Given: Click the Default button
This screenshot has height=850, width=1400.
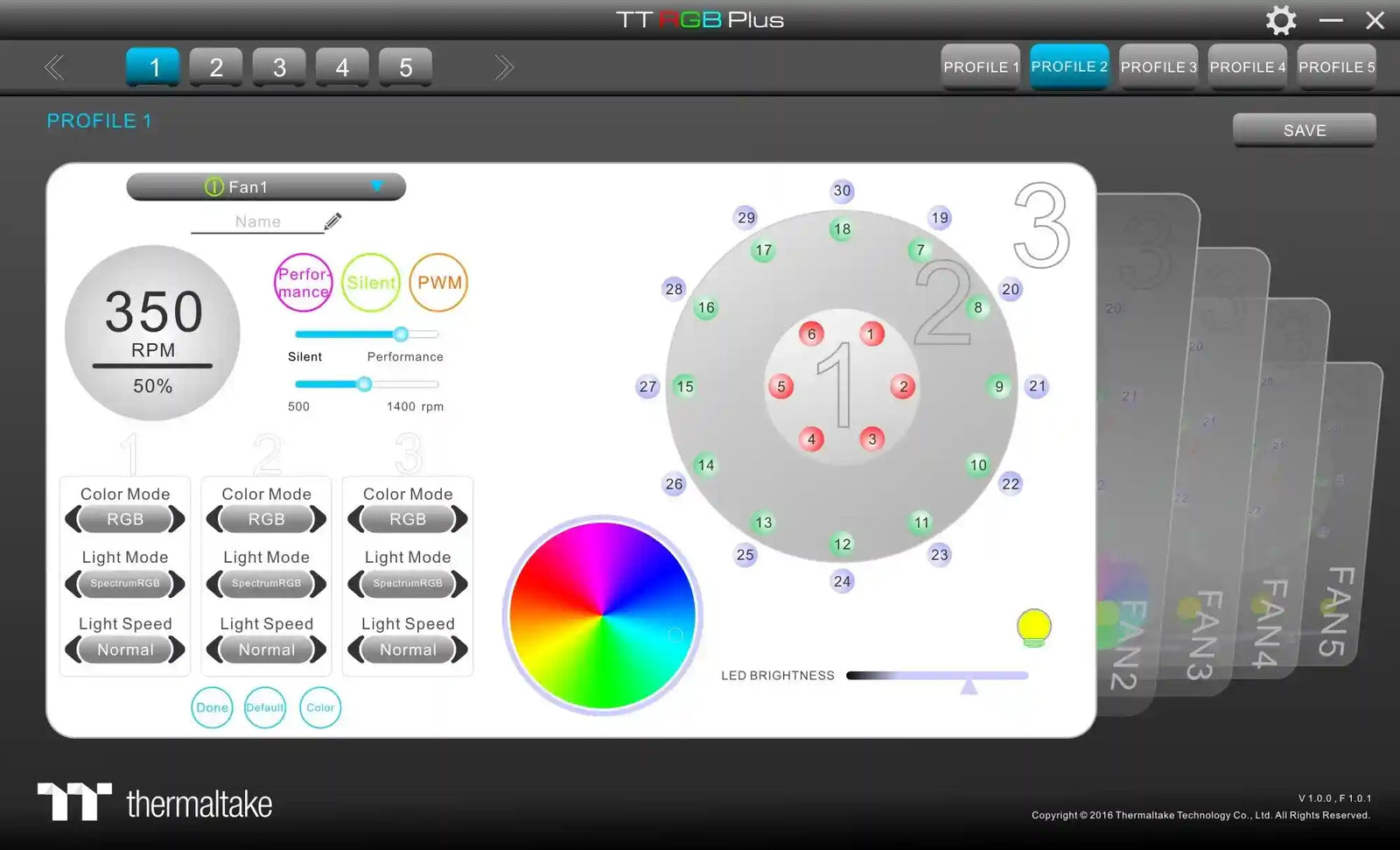Looking at the screenshot, I should click(x=265, y=707).
